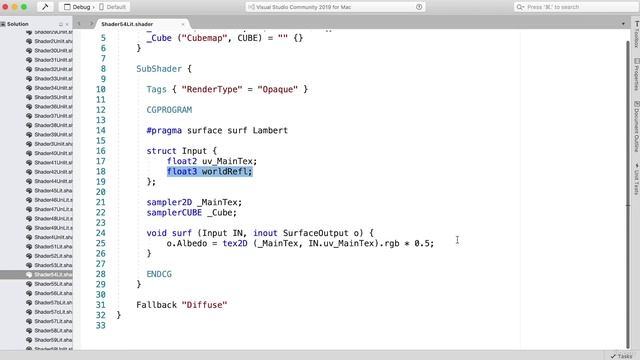Click the shader file icon of Shader37Unlit
This screenshot has width=640, height=360.
29,116
